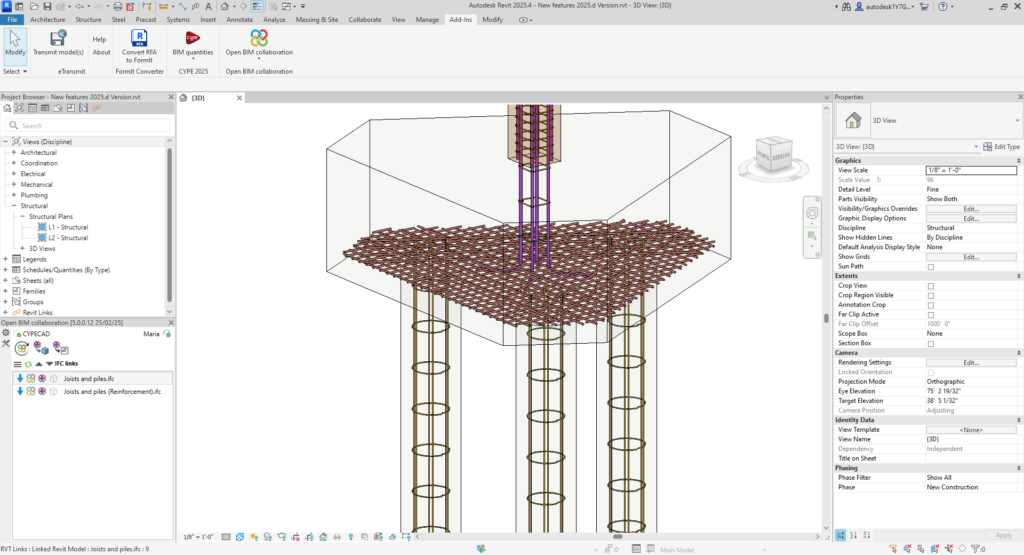
Task: Click the Open BIM collaboration ribbon icon
Action: 259,38
